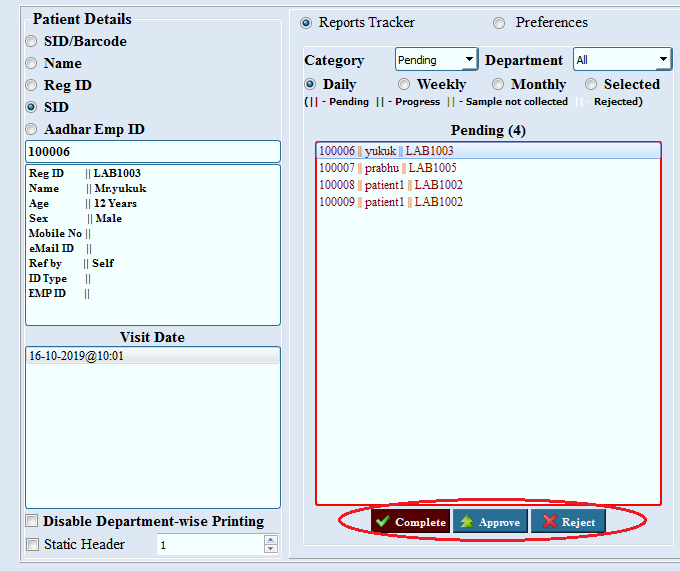The height and width of the screenshot is (571, 680).
Task: Select the Monthly period filter
Action: pyautogui.click(x=498, y=84)
